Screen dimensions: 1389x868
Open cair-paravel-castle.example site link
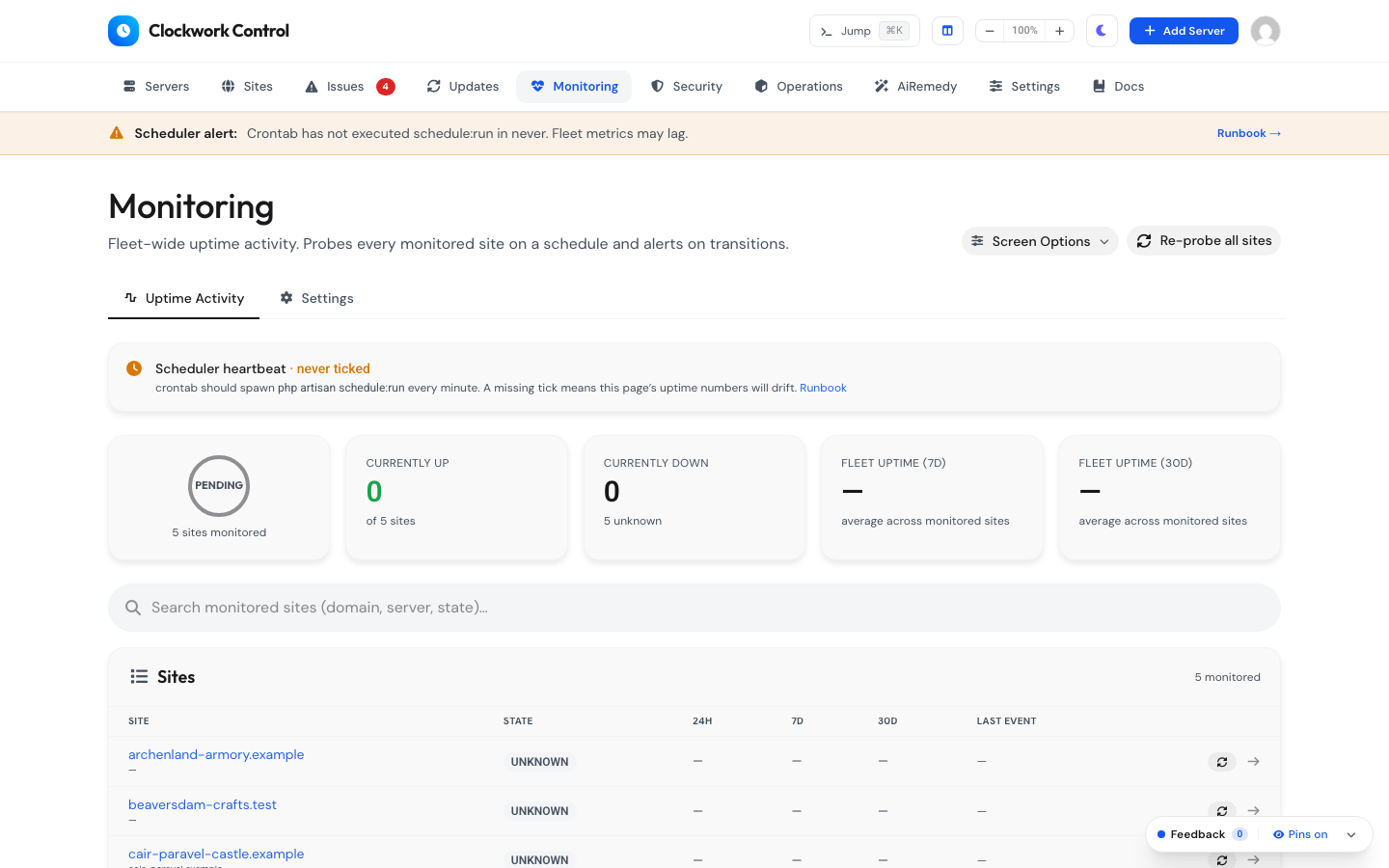click(216, 854)
